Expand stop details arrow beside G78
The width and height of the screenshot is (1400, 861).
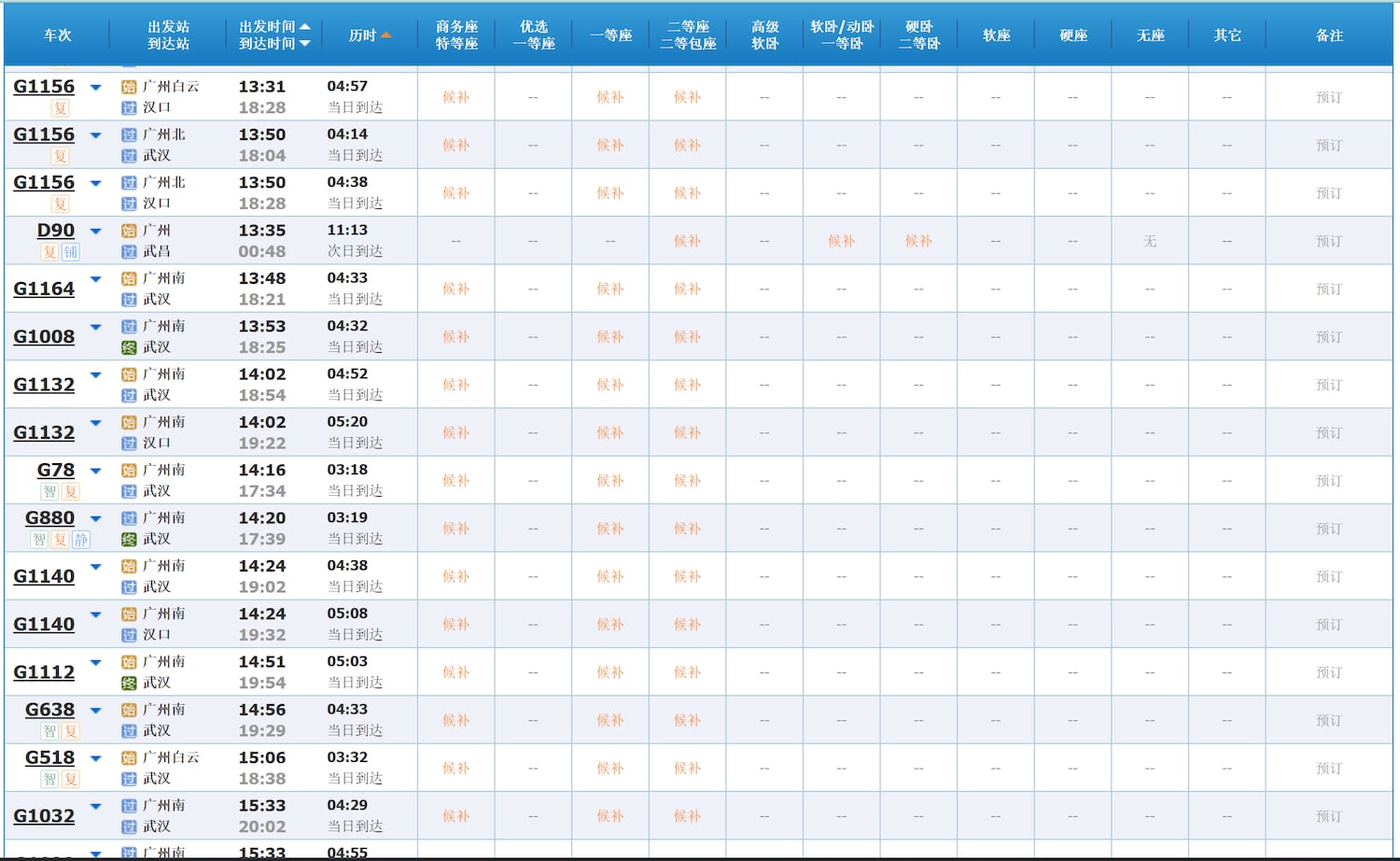point(95,470)
